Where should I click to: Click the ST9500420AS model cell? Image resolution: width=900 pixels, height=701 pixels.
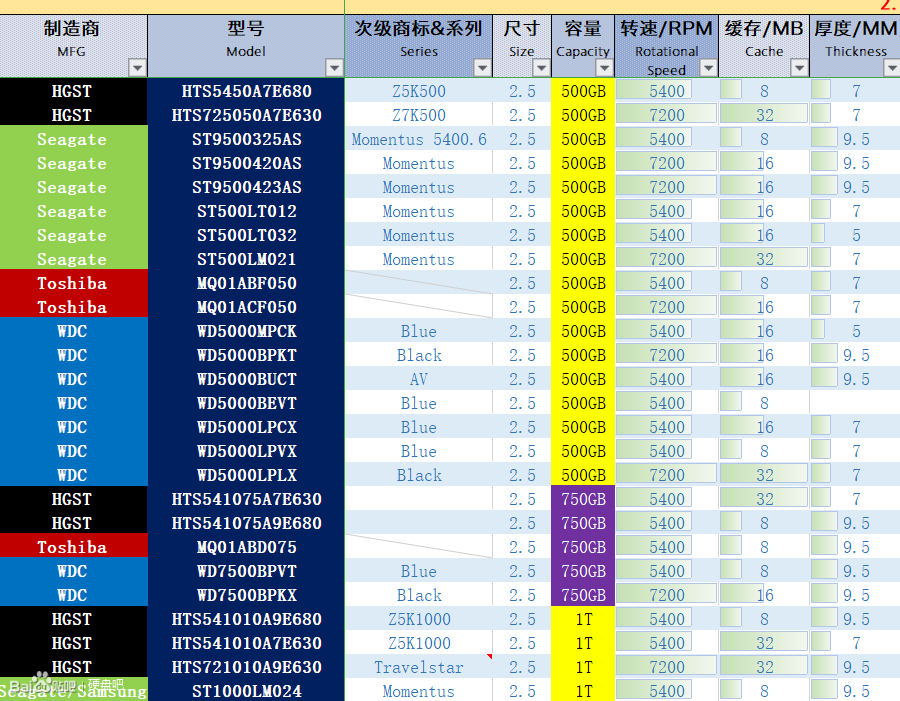(x=246, y=163)
